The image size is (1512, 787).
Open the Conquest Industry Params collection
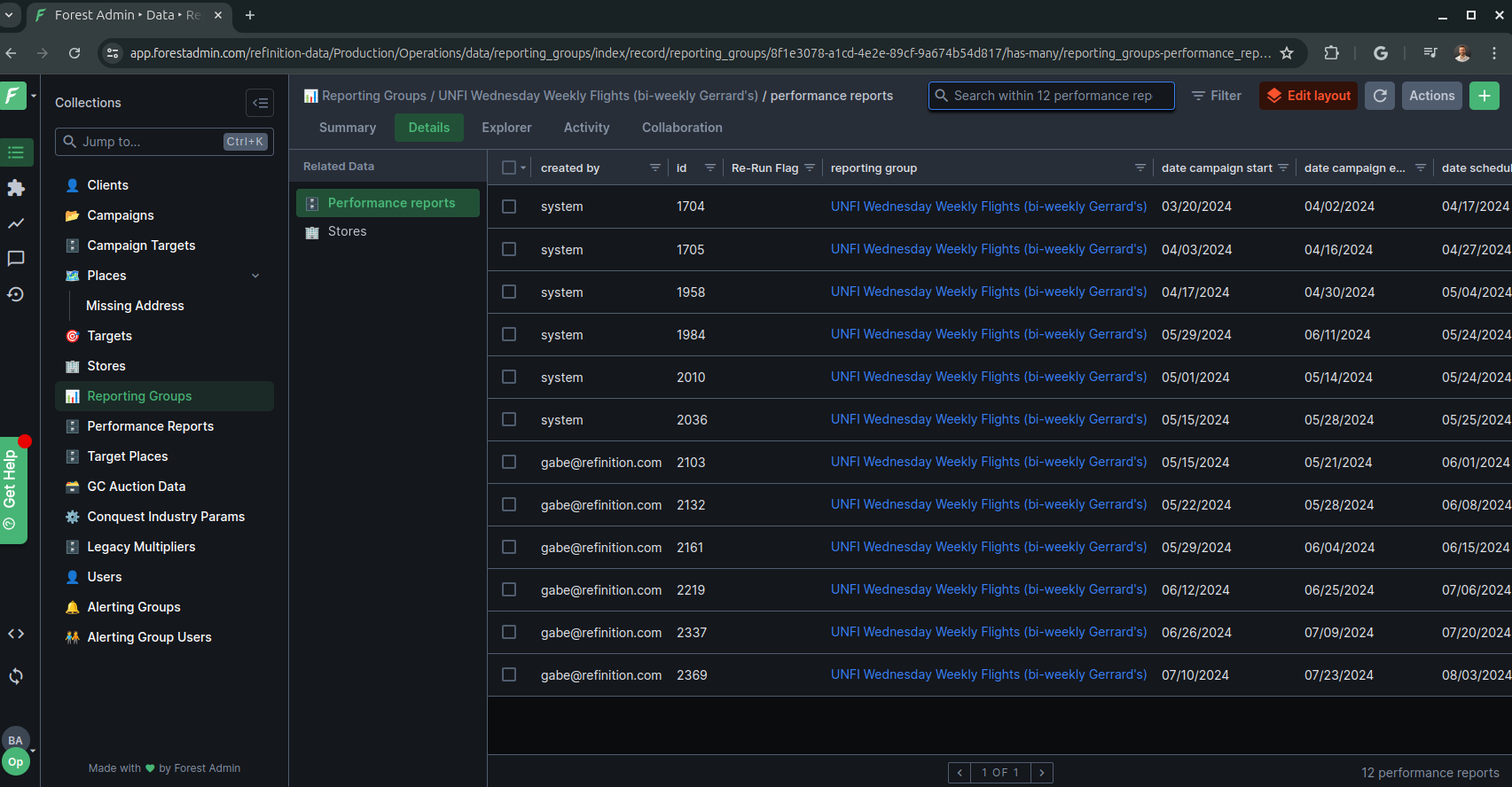(x=166, y=517)
